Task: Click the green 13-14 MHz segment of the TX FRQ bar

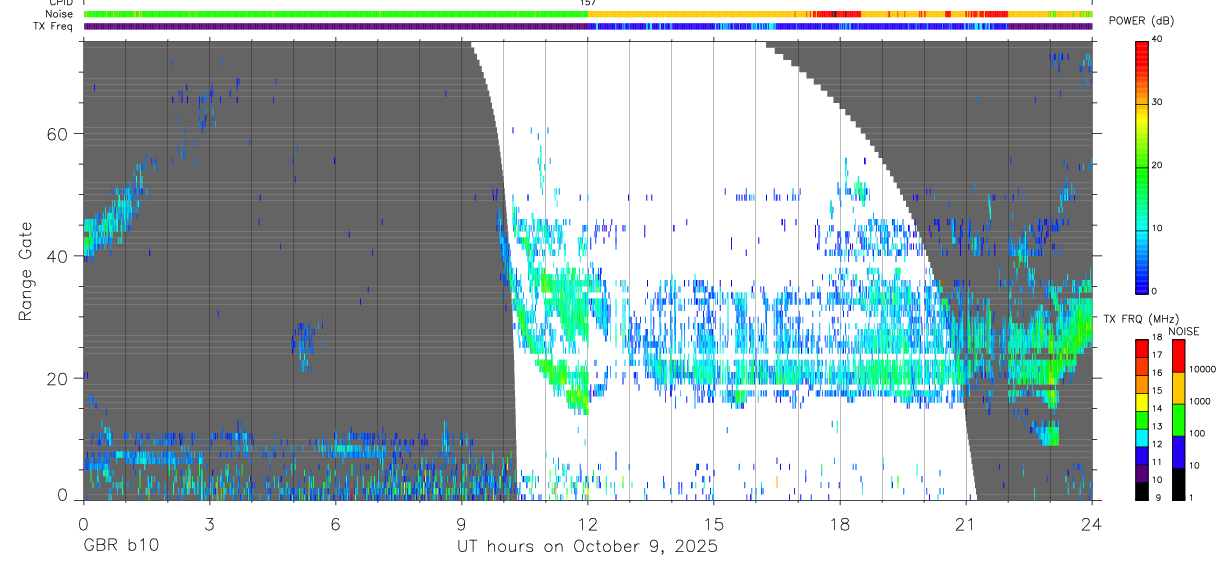Action: (x=1142, y=420)
